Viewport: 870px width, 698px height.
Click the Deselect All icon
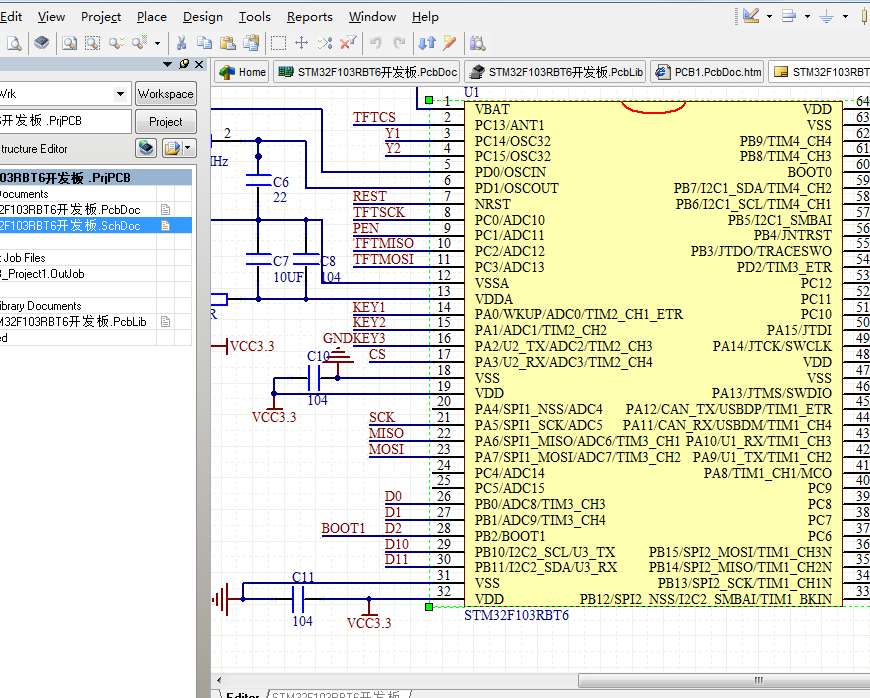[x=325, y=43]
